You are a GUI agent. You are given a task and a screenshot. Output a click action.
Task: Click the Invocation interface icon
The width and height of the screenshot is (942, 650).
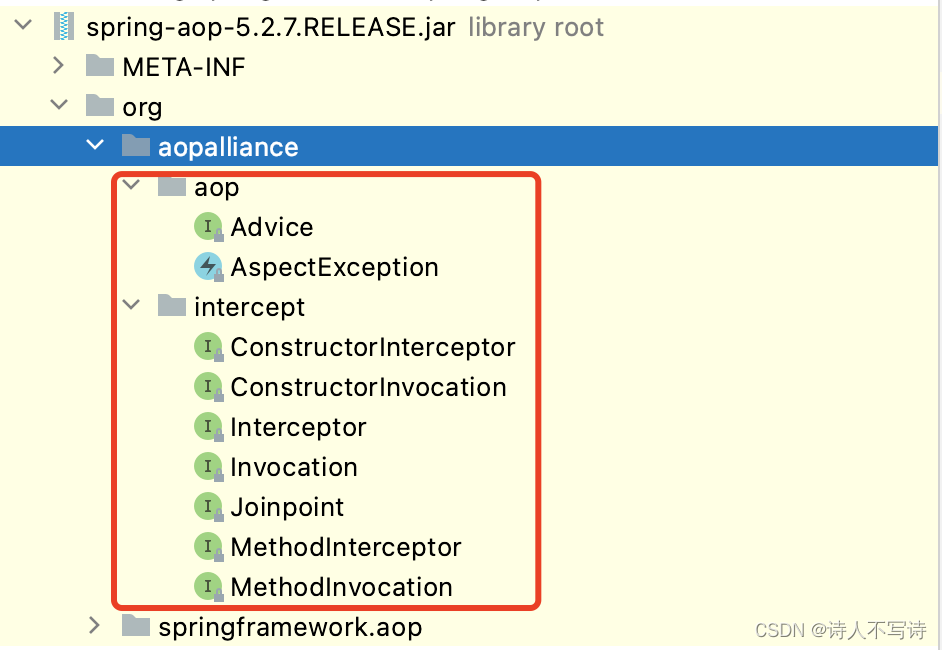(208, 467)
